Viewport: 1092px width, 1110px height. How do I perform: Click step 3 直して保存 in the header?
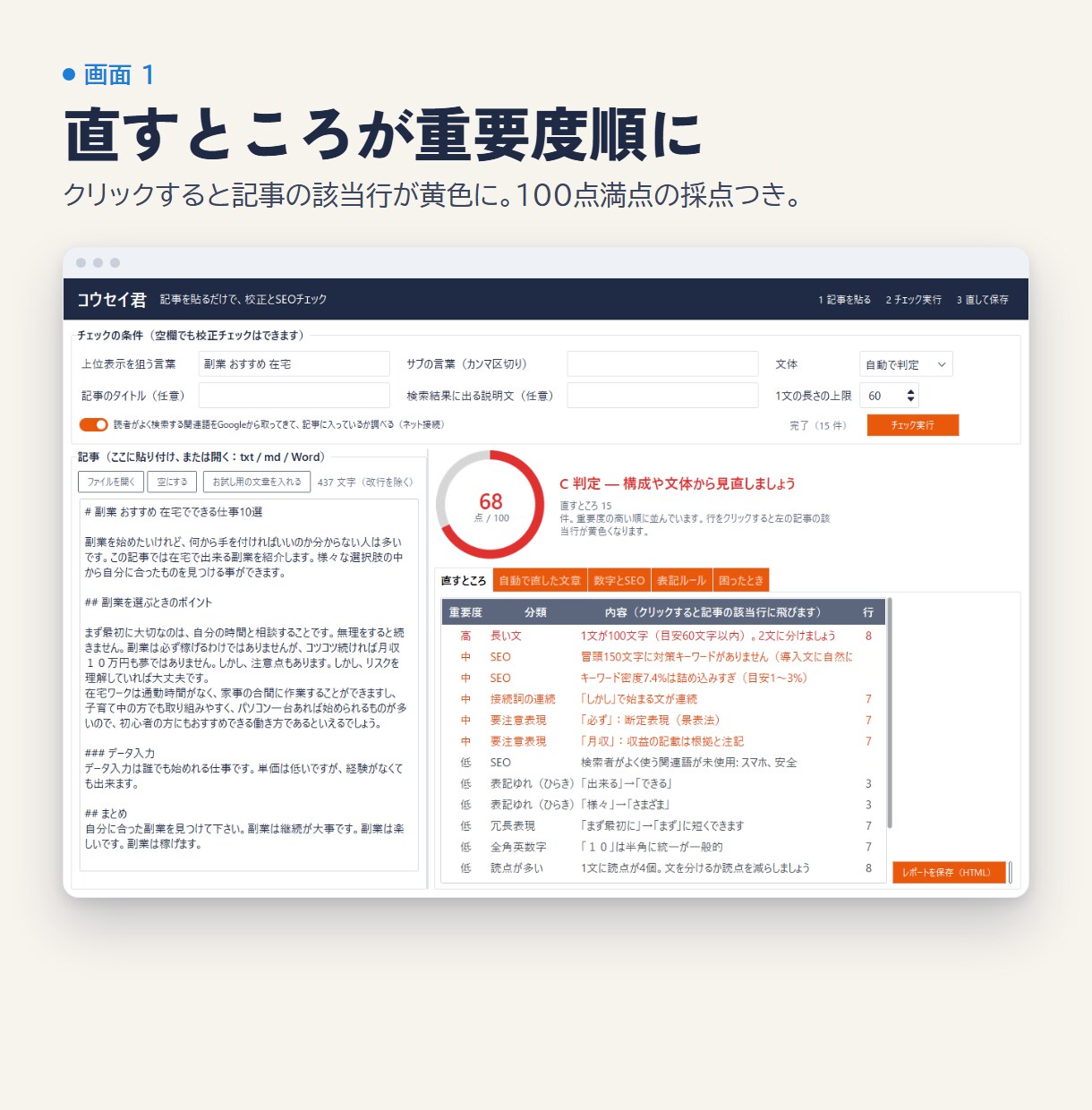(982, 300)
